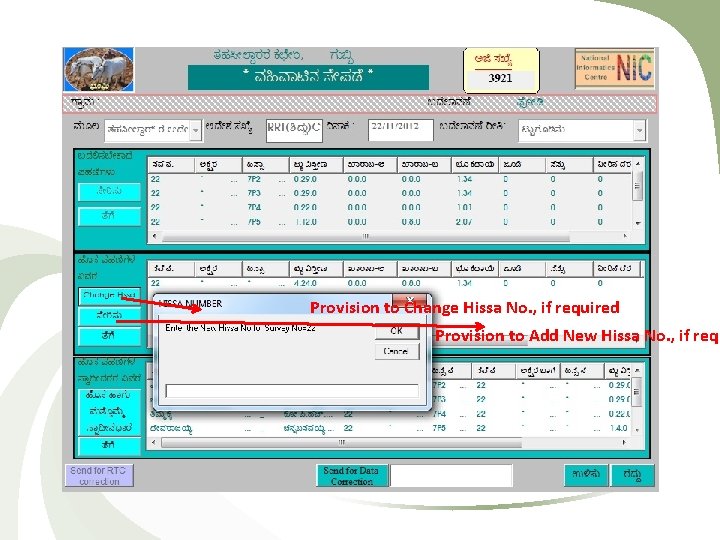This screenshot has height=540, width=720.
Task: Click the up arrow of the owner table's vertical scrollbar
Action: tap(637, 370)
